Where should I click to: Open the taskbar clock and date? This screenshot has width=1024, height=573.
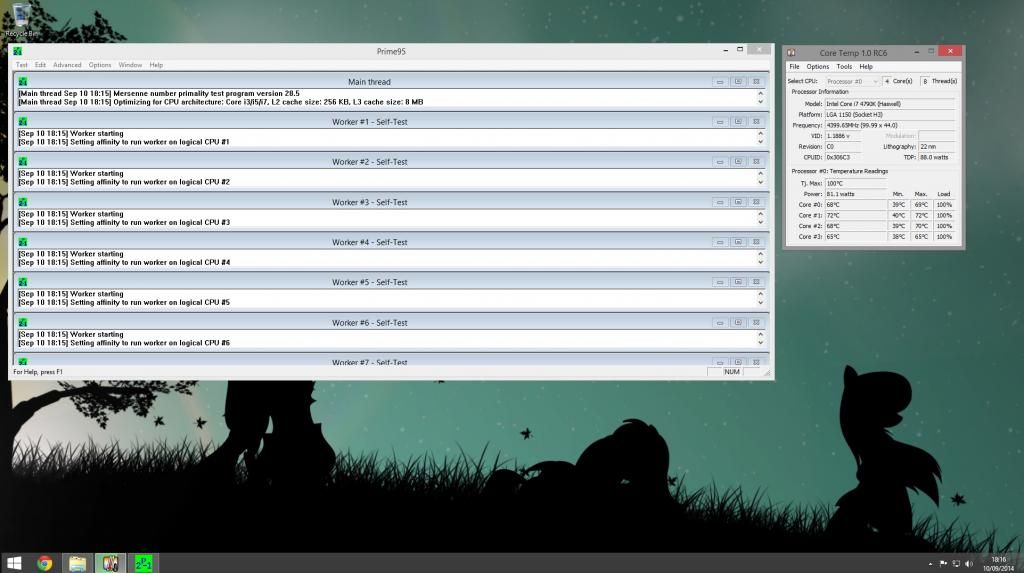(x=999, y=563)
